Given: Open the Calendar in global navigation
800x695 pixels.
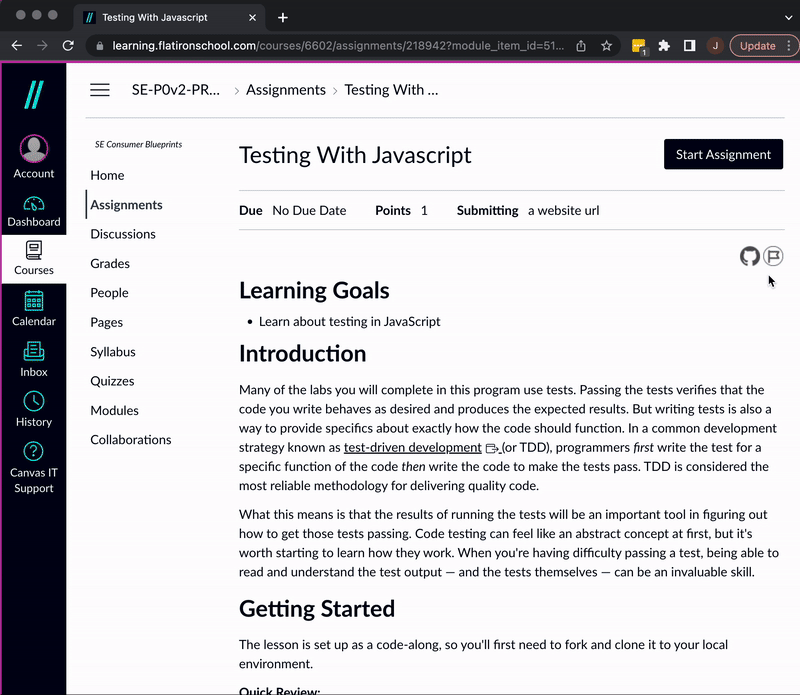Looking at the screenshot, I should tap(34, 309).
